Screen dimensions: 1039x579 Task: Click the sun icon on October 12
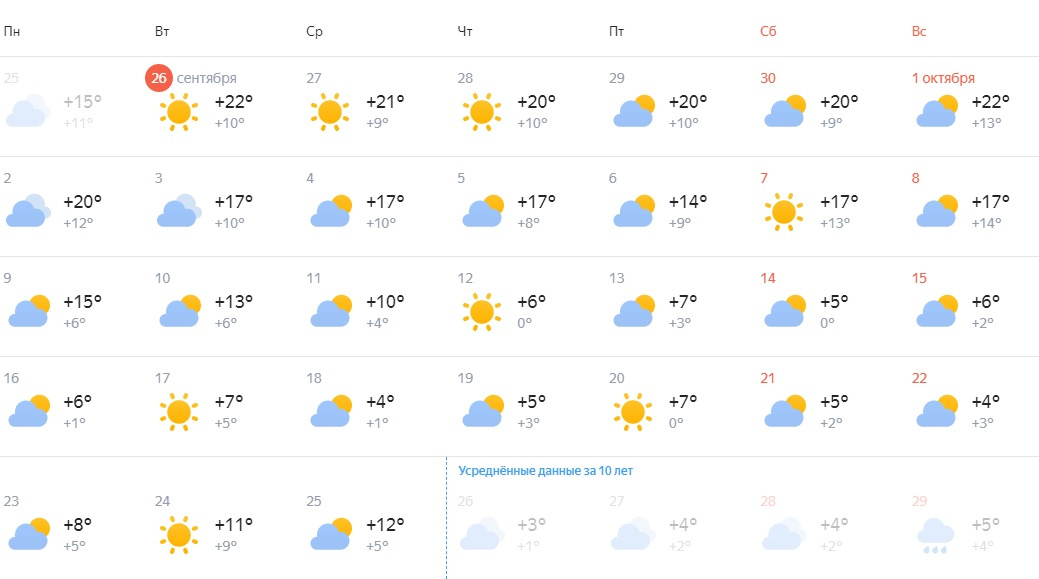[482, 312]
